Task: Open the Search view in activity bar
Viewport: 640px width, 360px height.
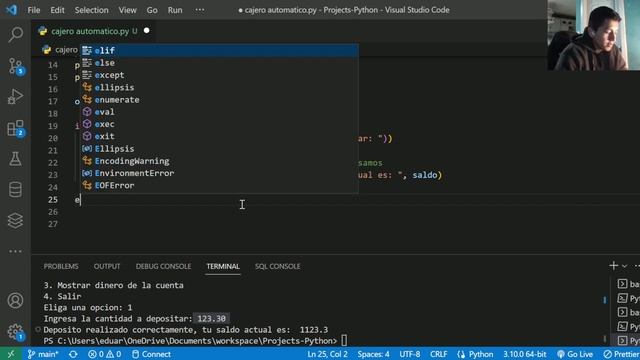Action: point(16,35)
